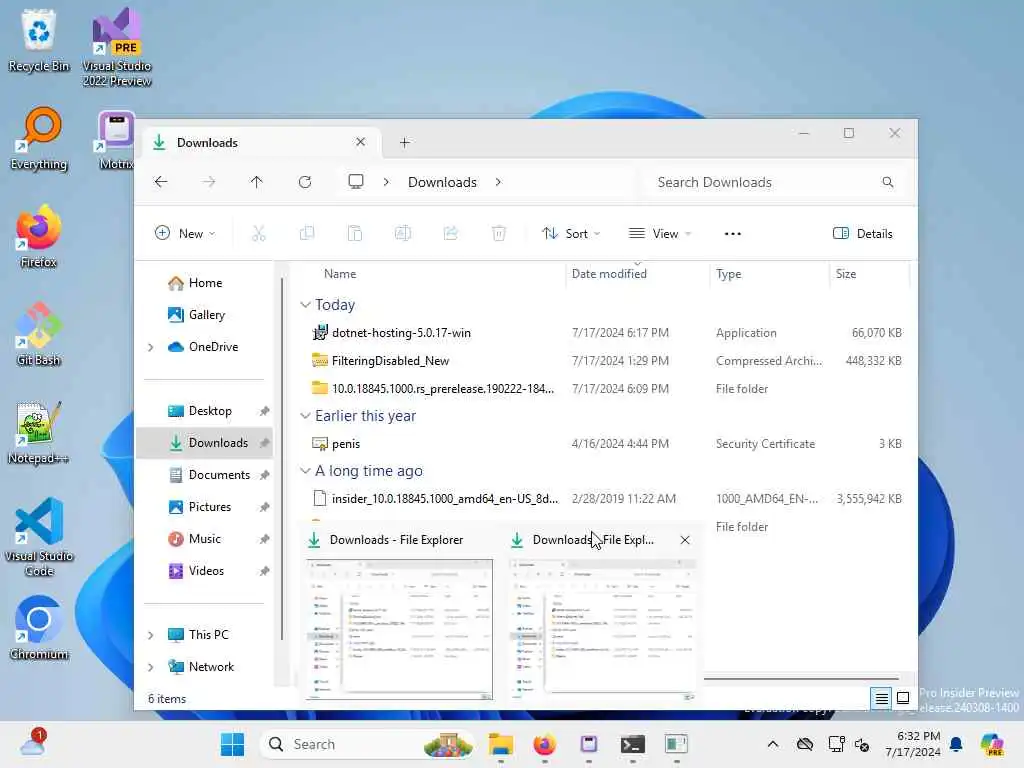
Task: Sort by the Name column header
Action: 340,274
